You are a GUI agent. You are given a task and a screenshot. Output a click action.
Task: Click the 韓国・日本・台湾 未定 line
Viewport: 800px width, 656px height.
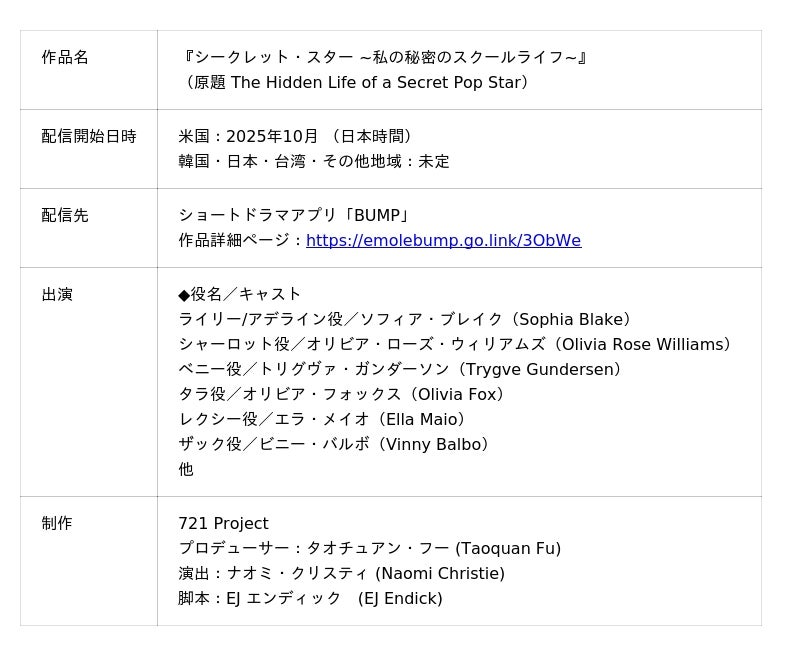(314, 162)
